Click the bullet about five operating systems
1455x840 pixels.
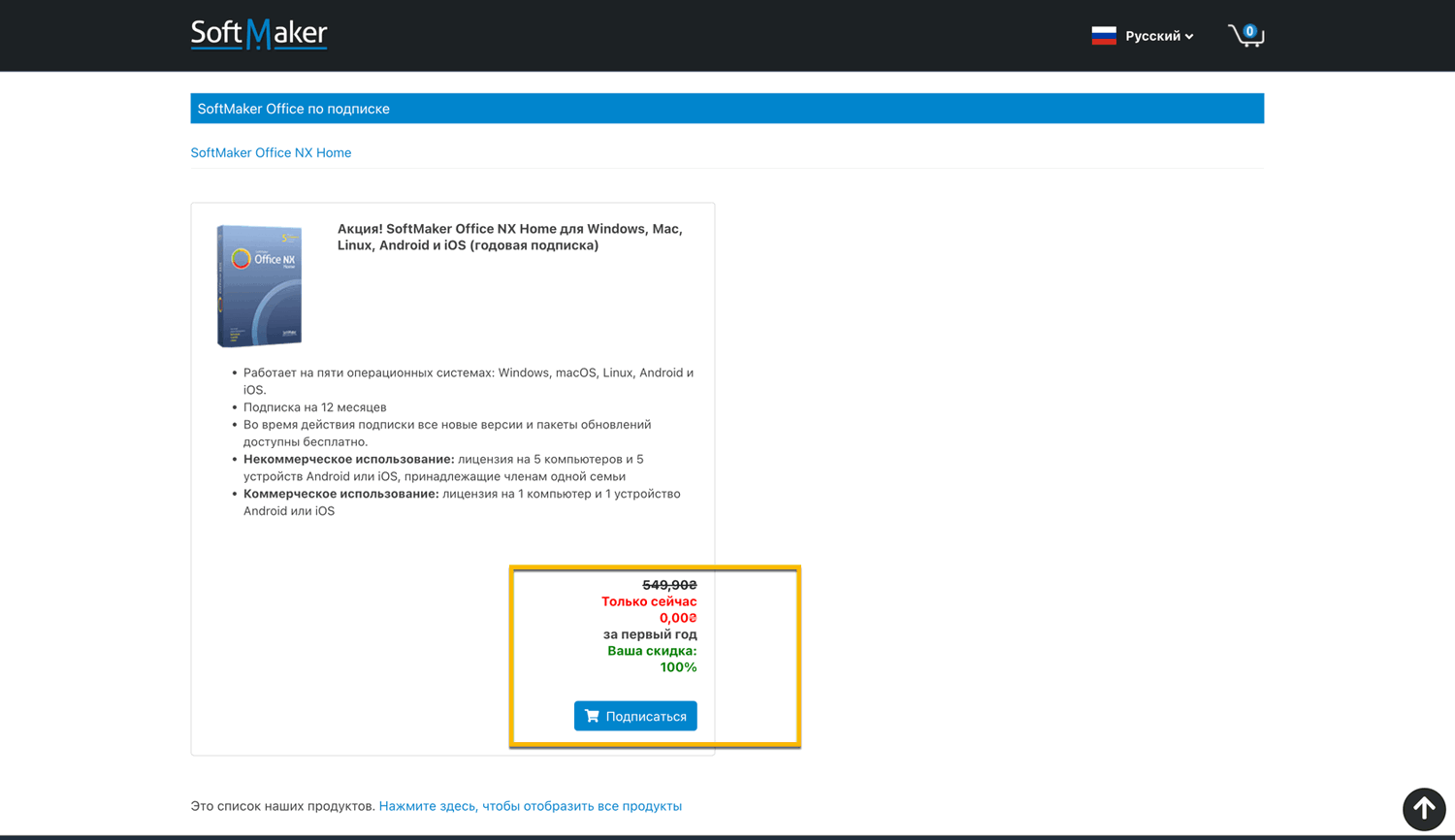tap(469, 381)
